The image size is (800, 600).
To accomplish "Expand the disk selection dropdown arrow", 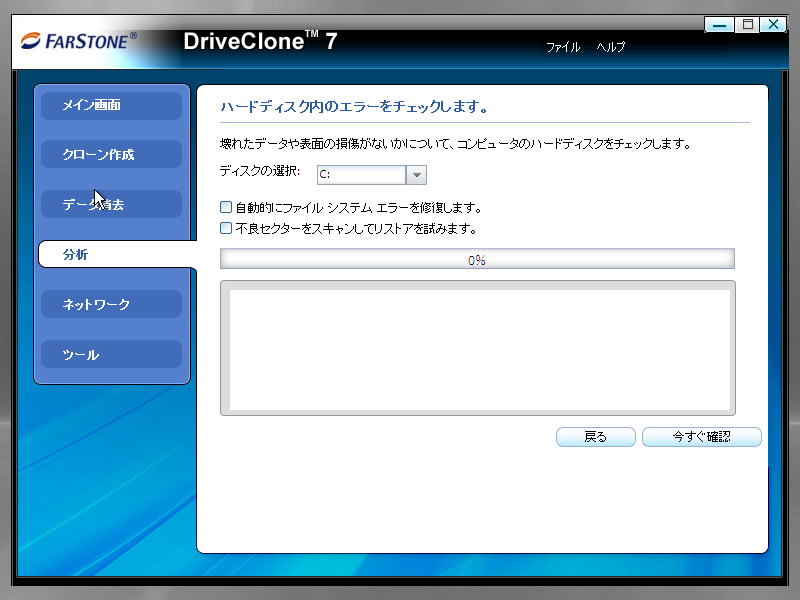I will point(416,175).
